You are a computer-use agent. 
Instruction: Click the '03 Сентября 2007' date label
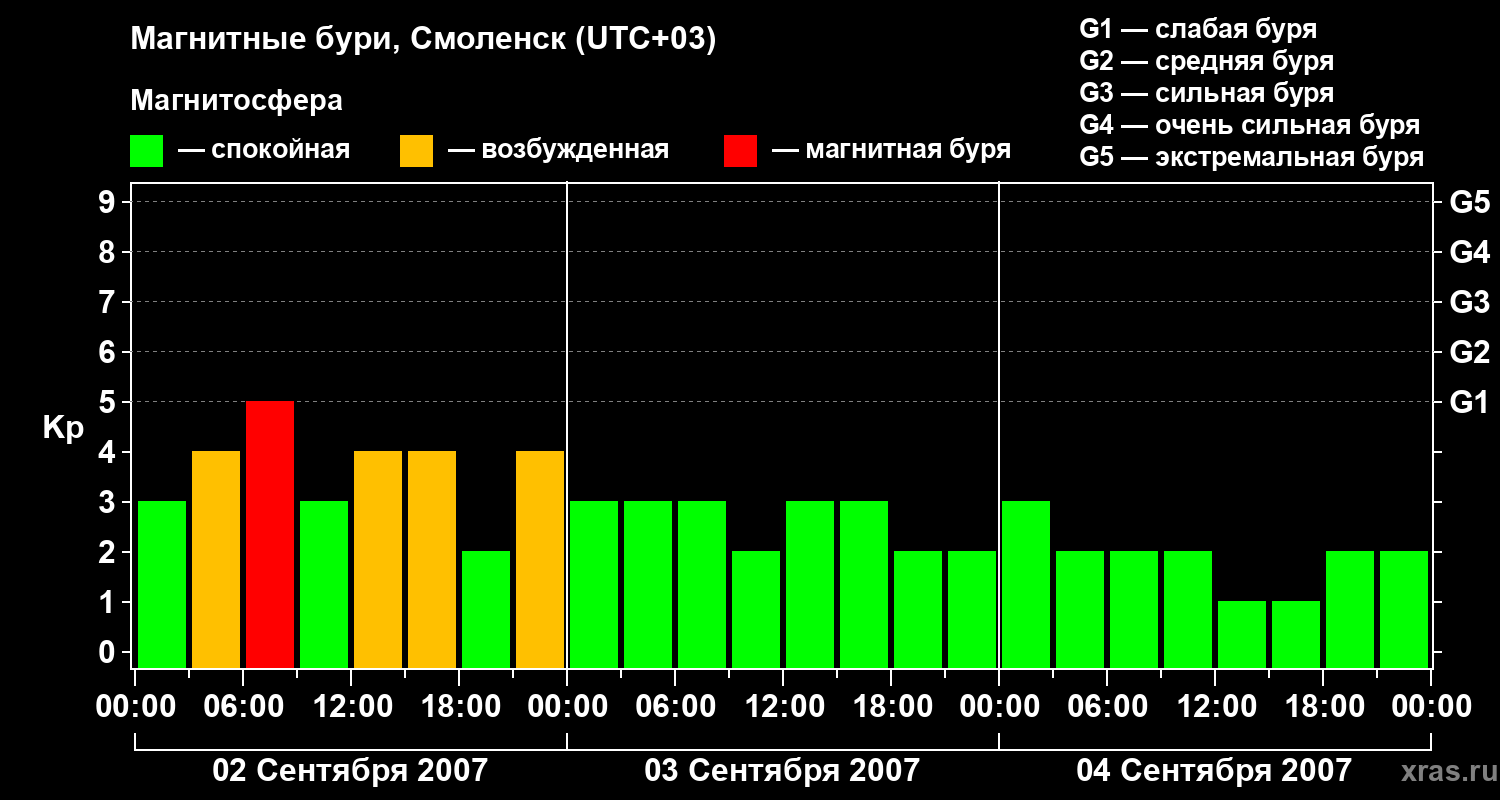point(782,770)
